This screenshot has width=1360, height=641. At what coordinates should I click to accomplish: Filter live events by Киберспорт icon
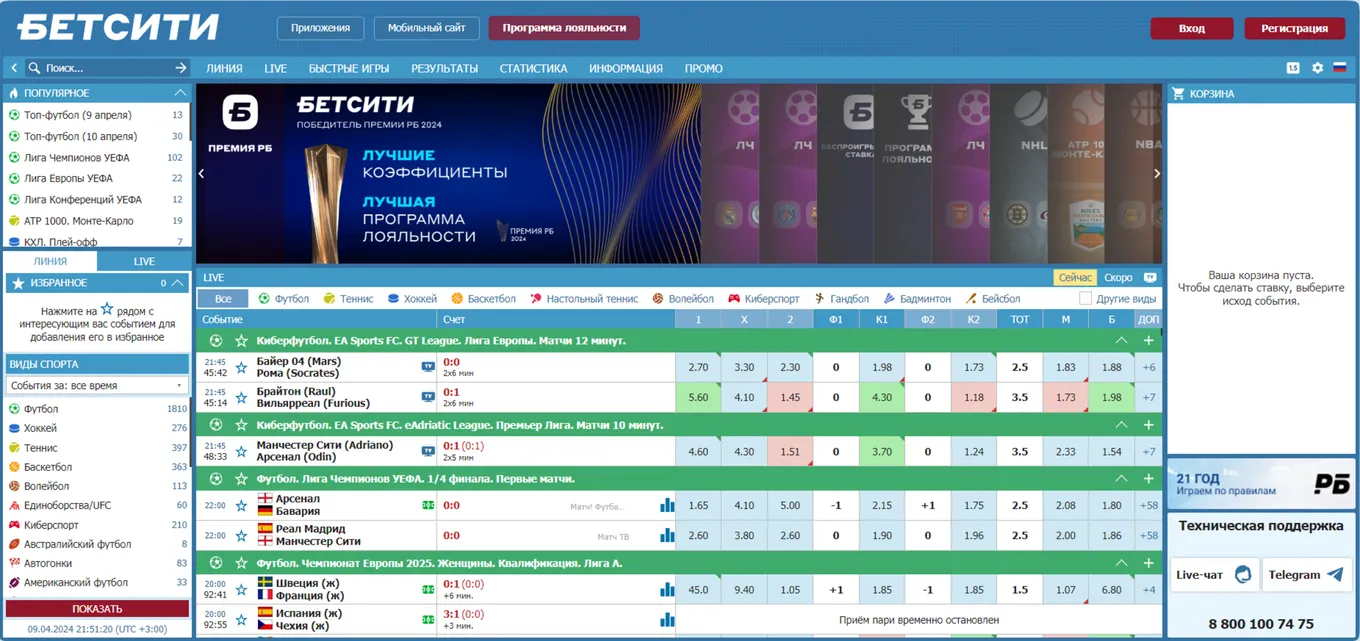[734, 298]
